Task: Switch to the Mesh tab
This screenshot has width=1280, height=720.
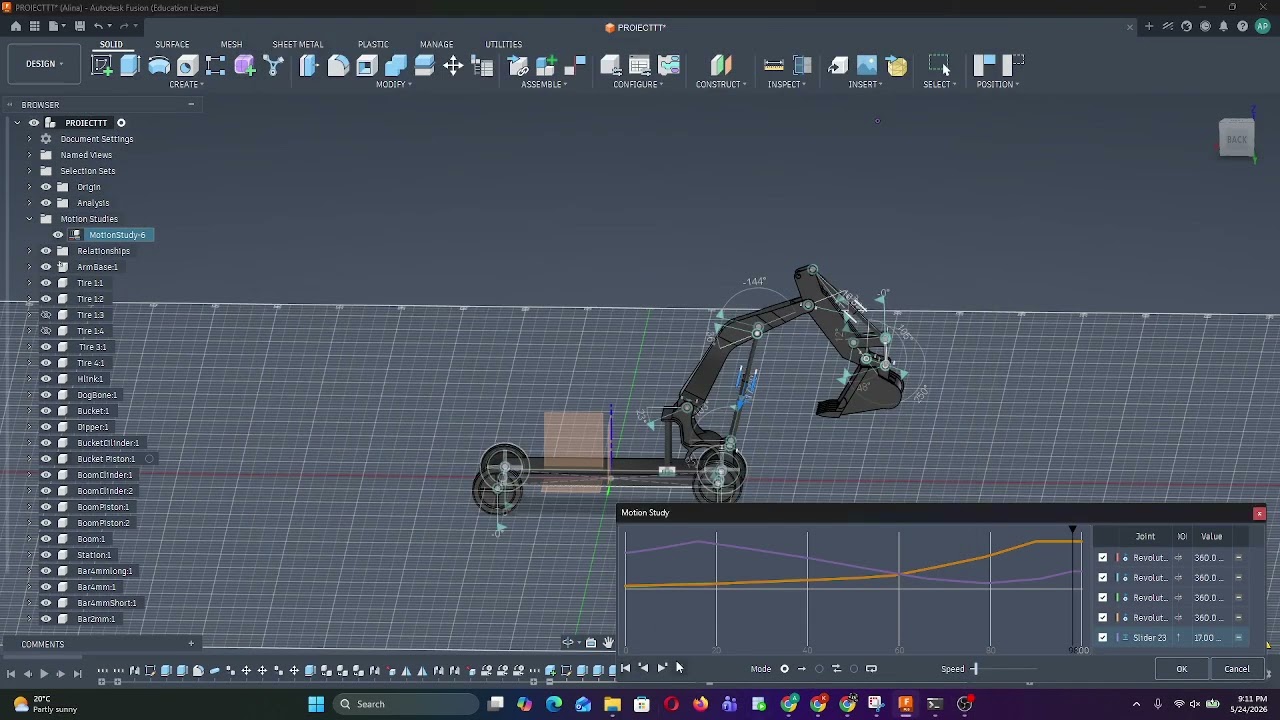Action: [x=231, y=45]
